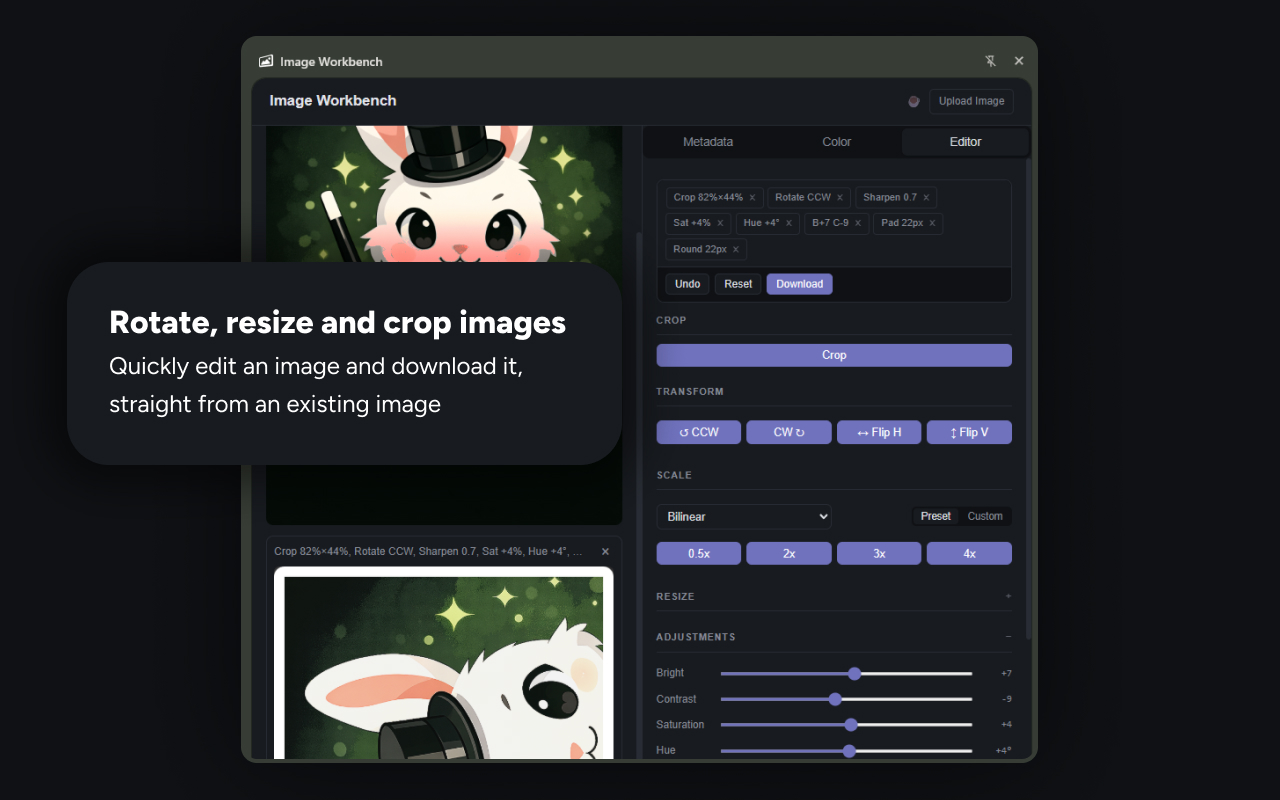The width and height of the screenshot is (1280, 800).
Task: Switch to the Metadata tab
Action: pos(708,141)
